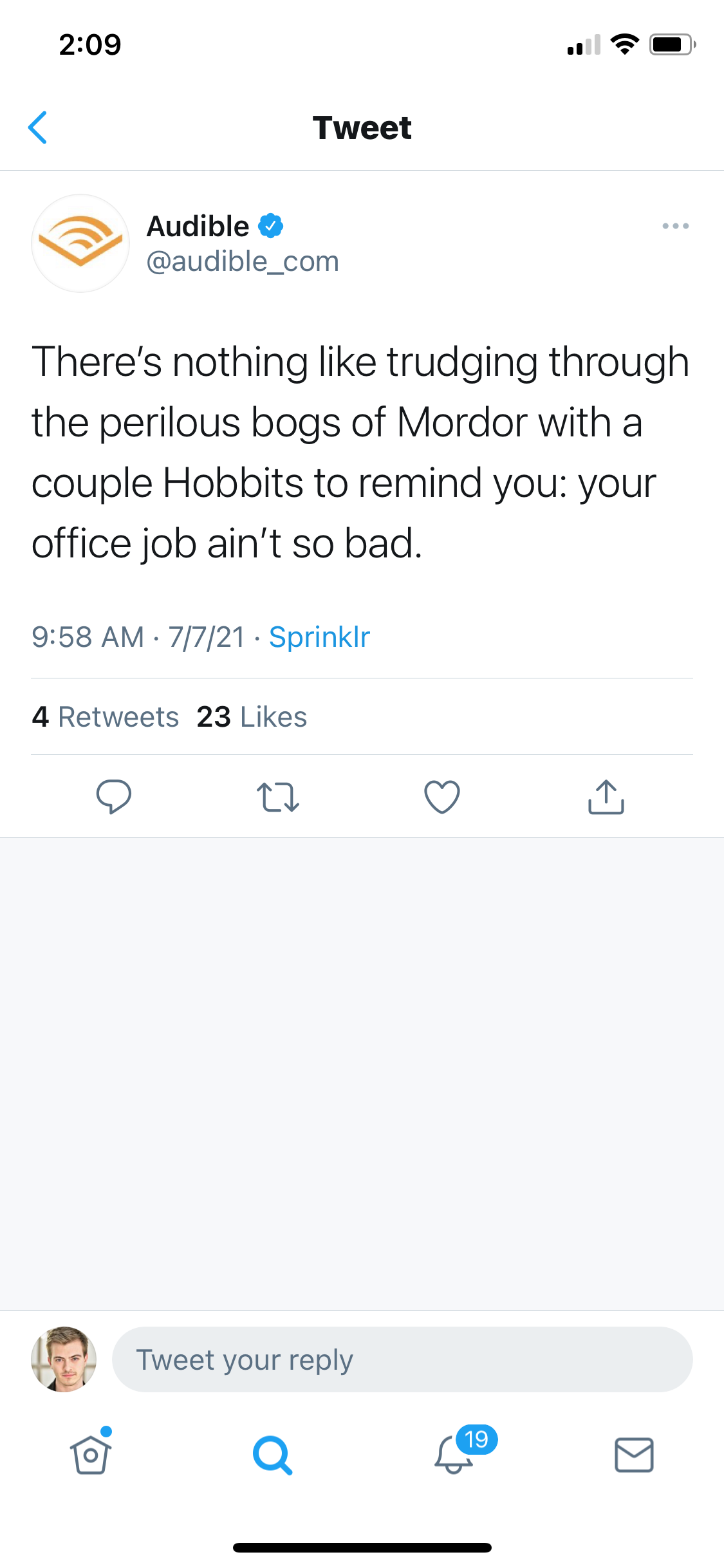Open the Messages envelope tab

[634, 1455]
